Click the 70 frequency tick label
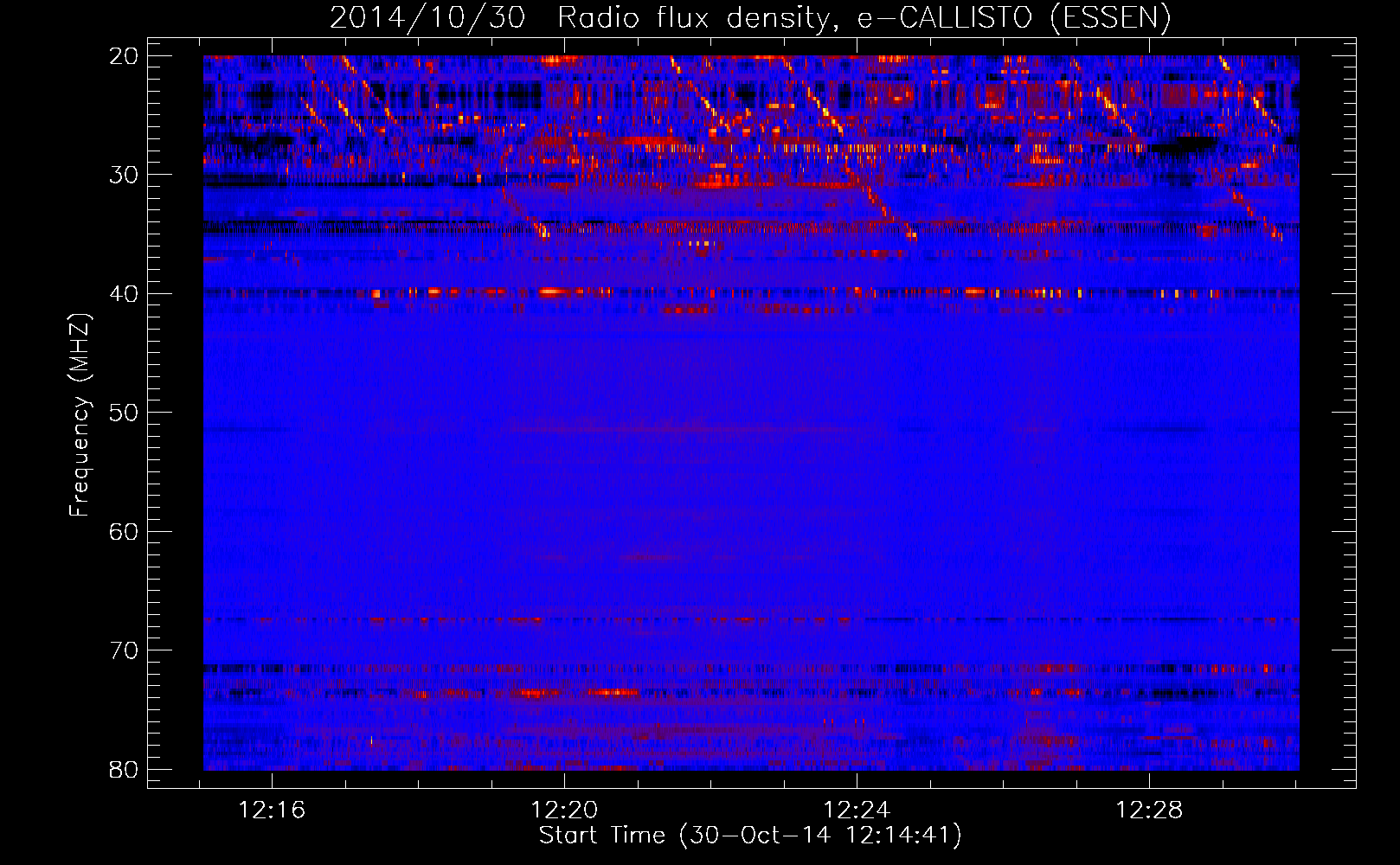This screenshot has height=865, width=1400. 124,650
